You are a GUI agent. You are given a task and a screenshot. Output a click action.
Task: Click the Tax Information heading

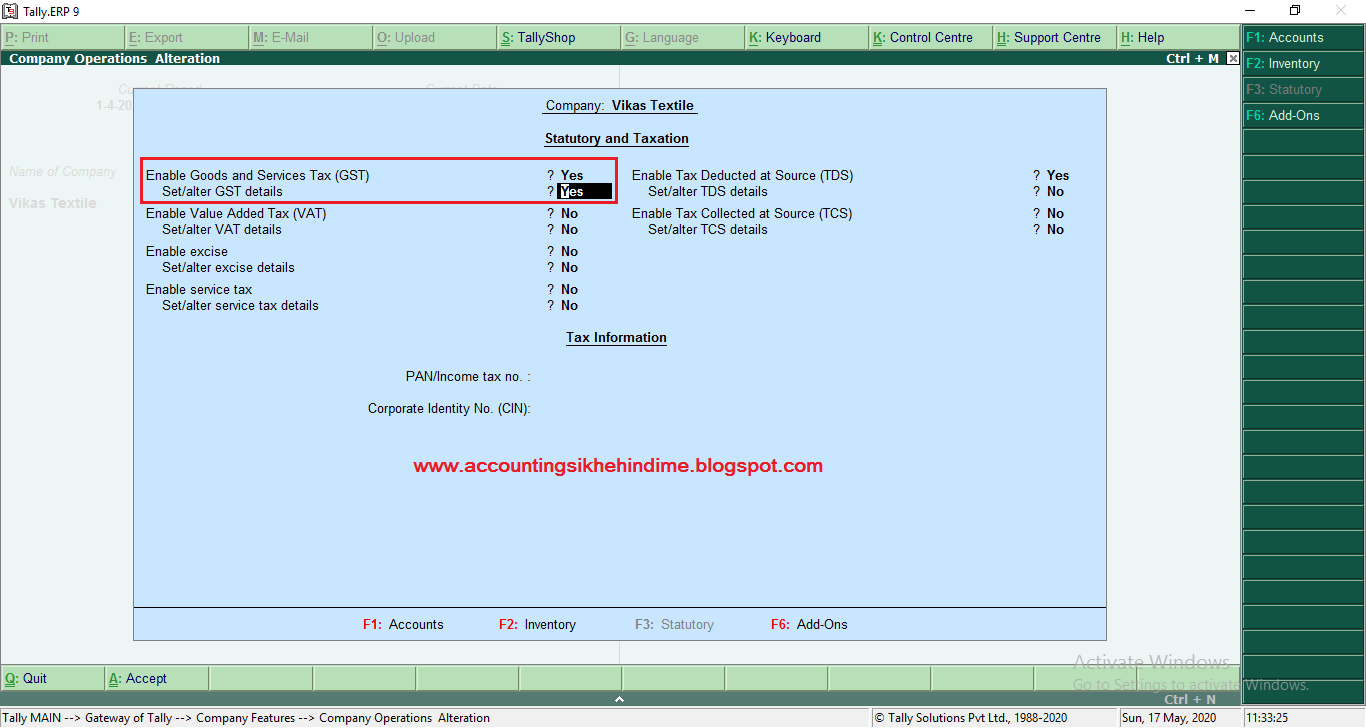616,337
